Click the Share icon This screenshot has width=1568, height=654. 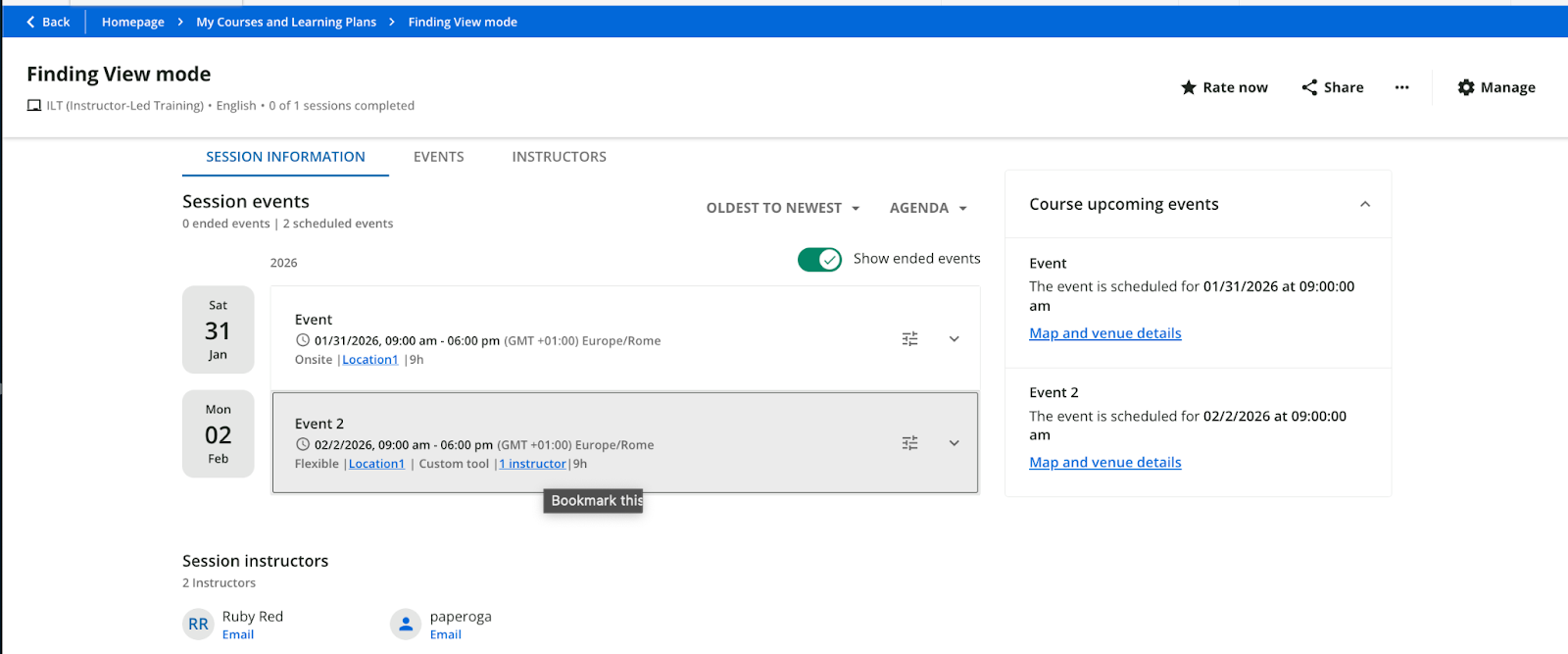coord(1309,87)
